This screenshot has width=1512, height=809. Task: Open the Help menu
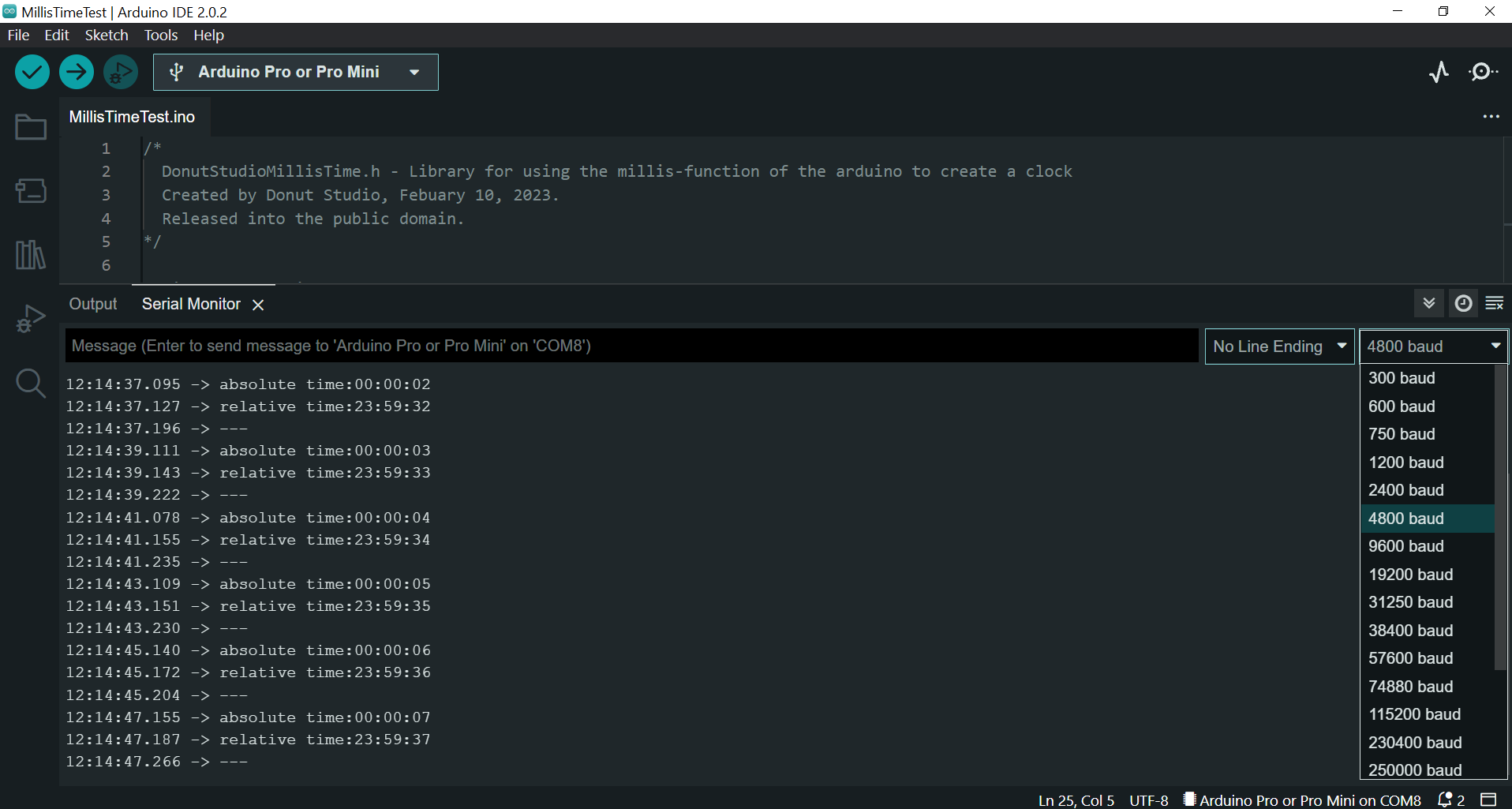tap(209, 36)
